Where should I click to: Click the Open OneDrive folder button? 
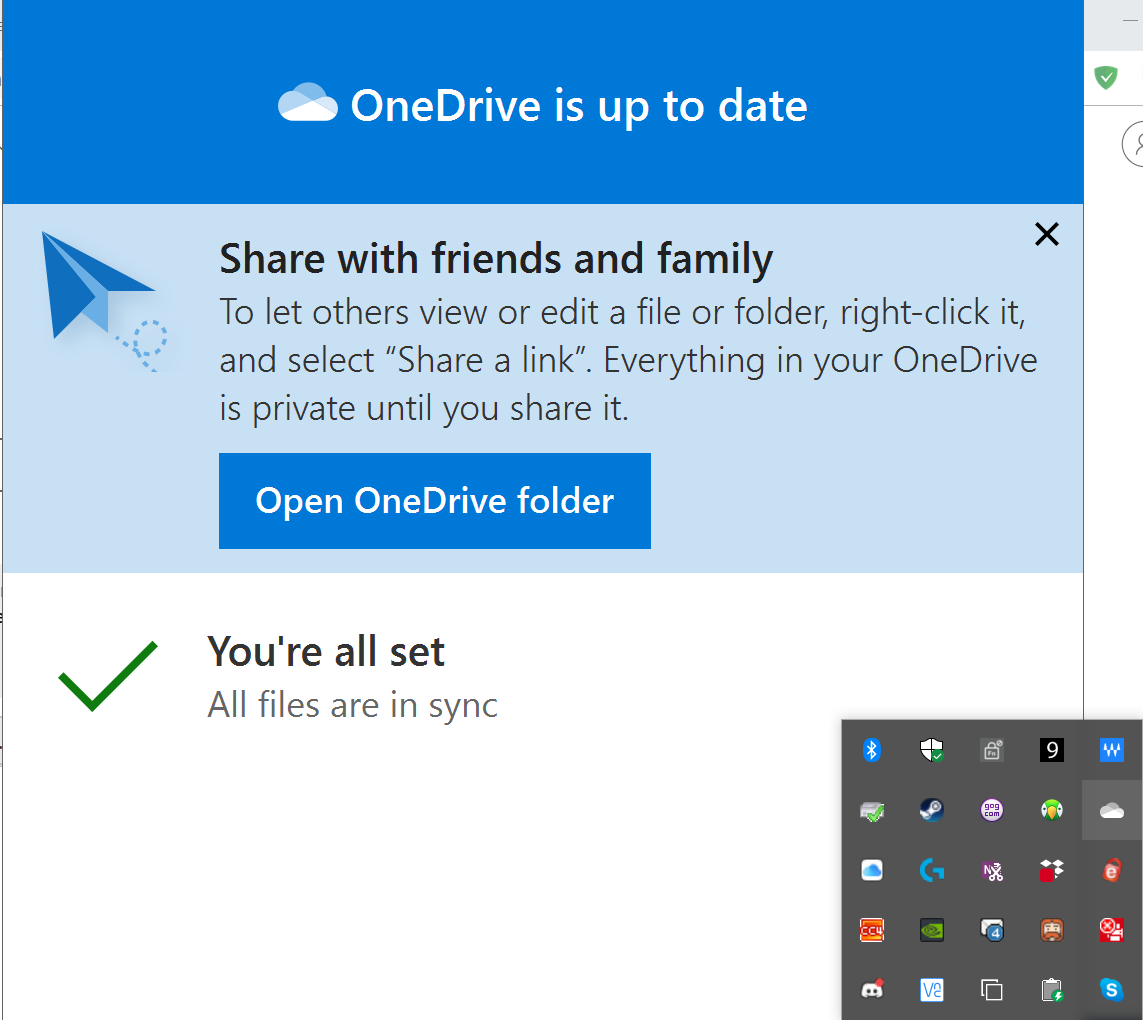pyautogui.click(x=434, y=501)
